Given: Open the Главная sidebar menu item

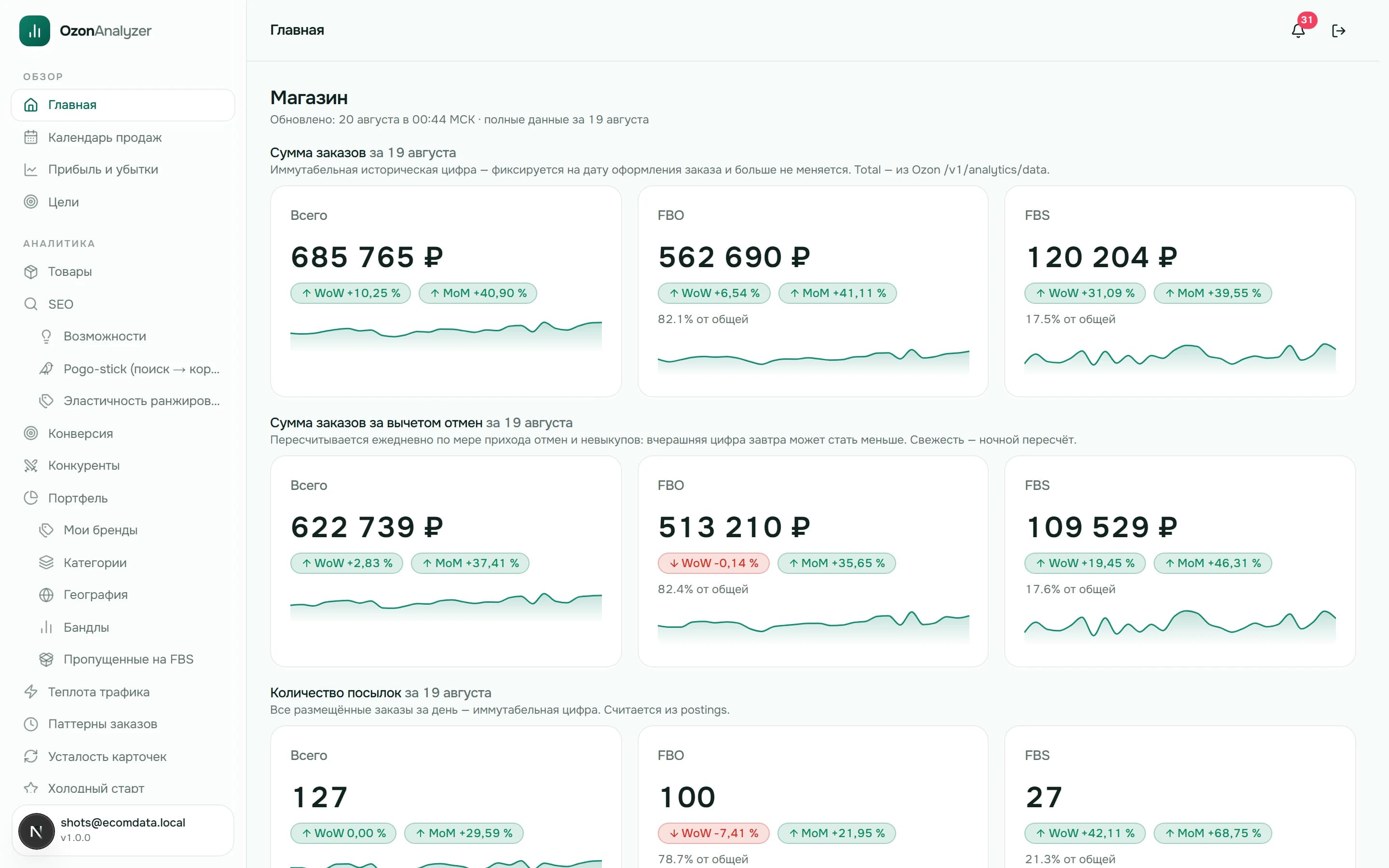Looking at the screenshot, I should pos(123,105).
